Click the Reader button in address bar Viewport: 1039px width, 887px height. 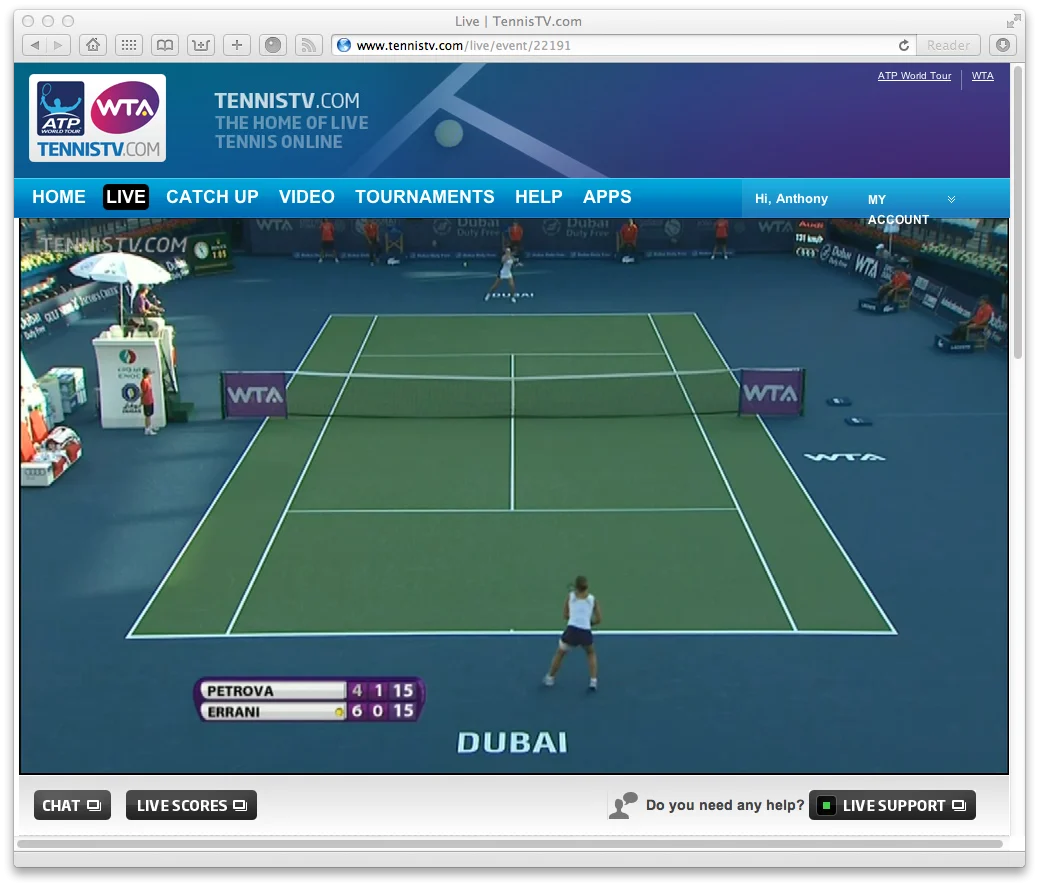point(948,45)
